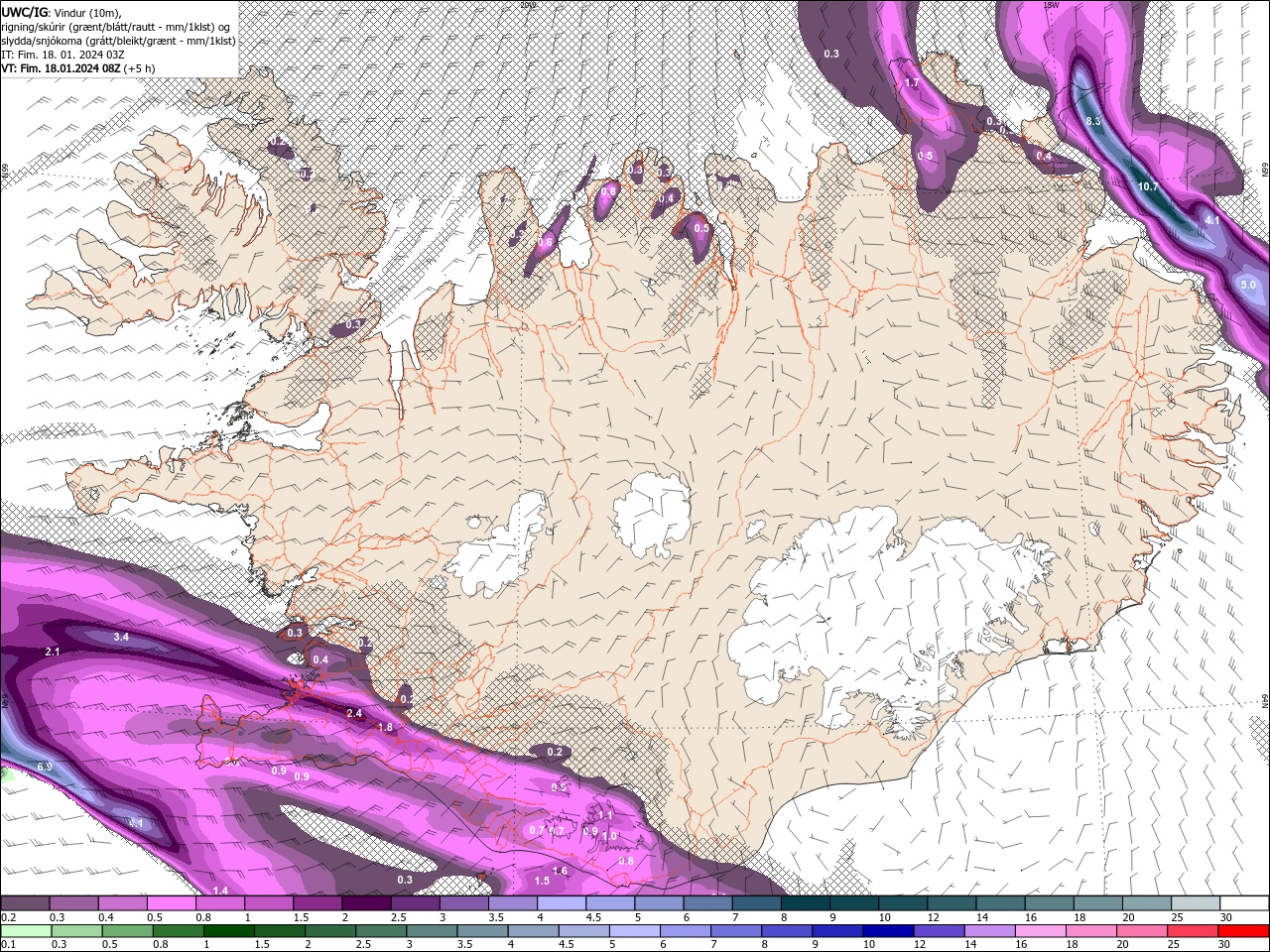The width and height of the screenshot is (1270, 952).
Task: Click the 0.2 label under the purple legend row
Action: pyautogui.click(x=8, y=917)
